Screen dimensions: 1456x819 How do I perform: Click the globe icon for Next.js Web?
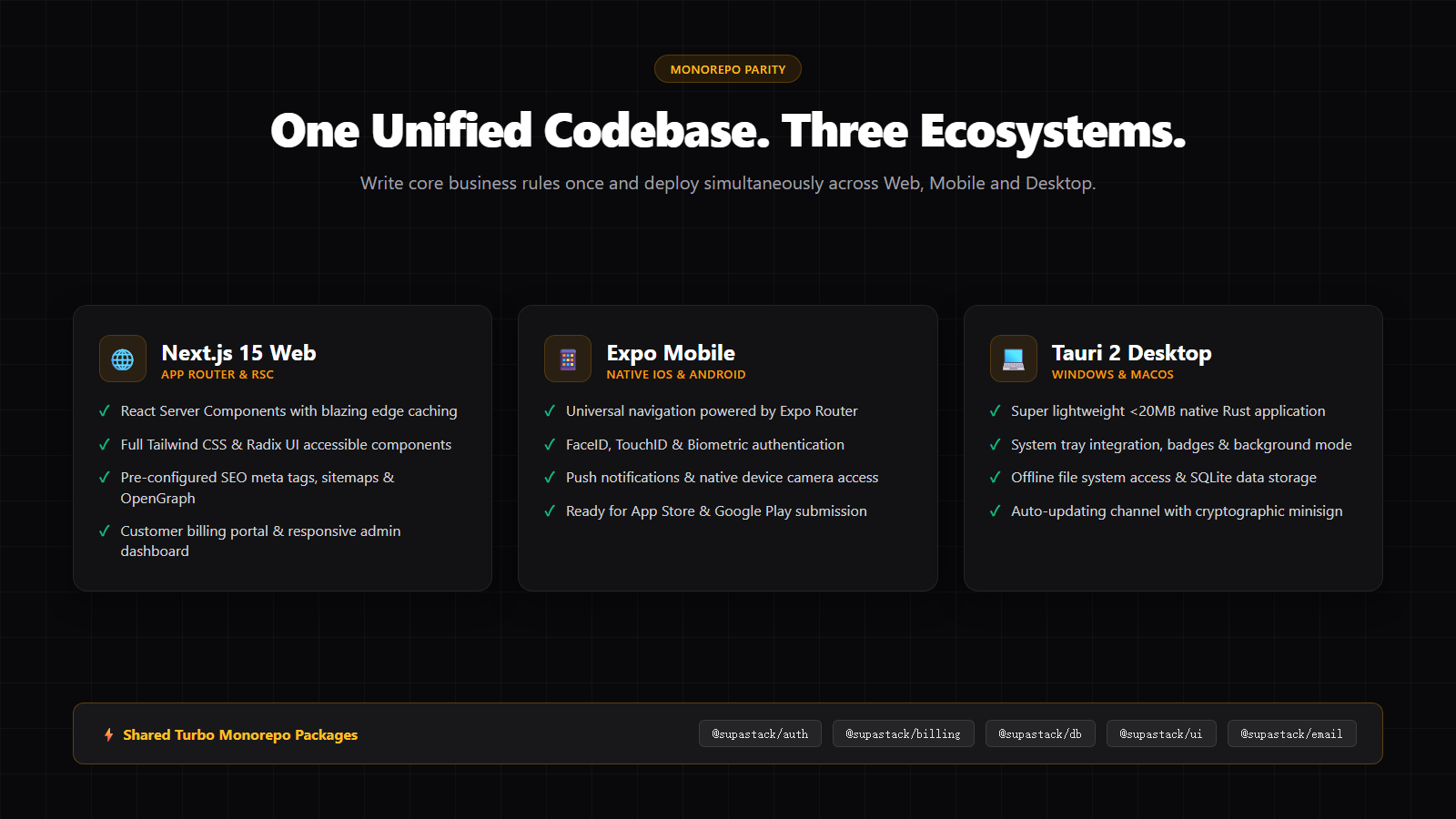(123, 359)
